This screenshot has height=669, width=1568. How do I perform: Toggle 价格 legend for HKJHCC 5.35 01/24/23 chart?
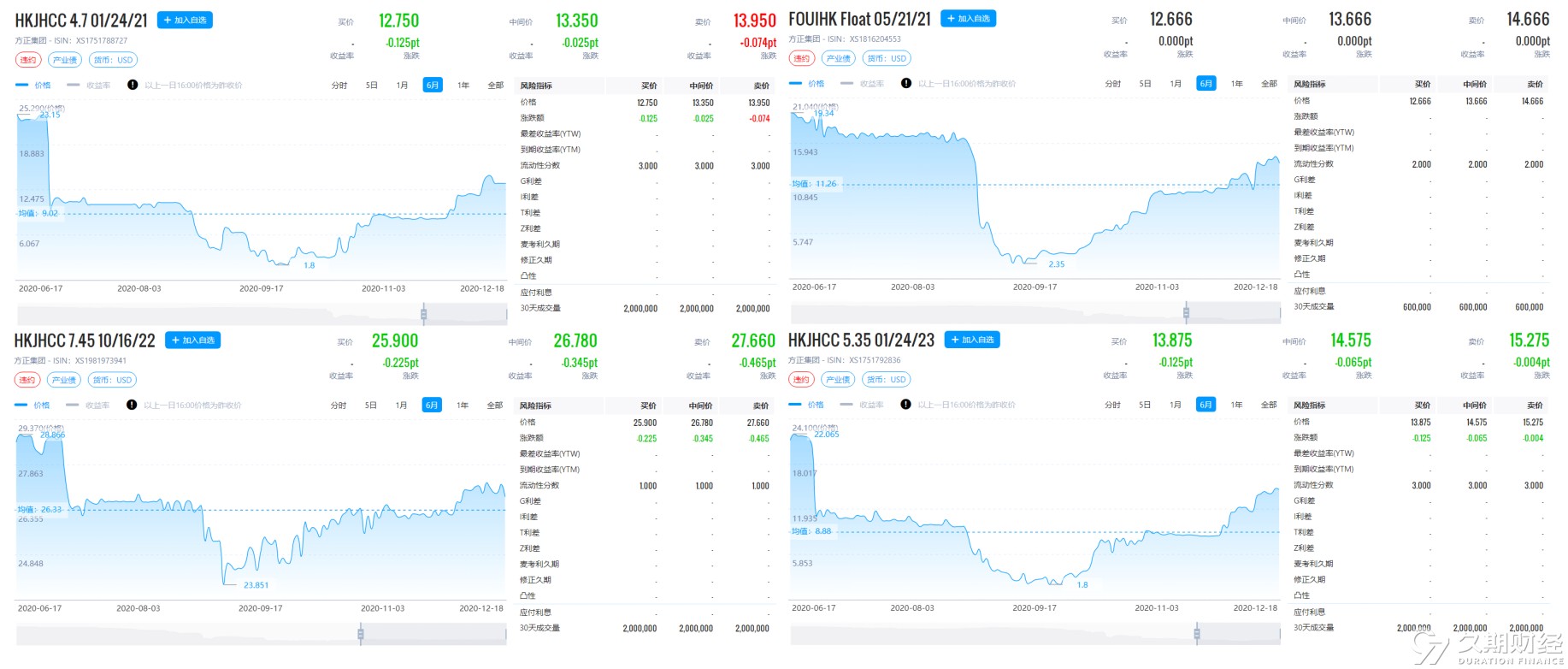(806, 404)
